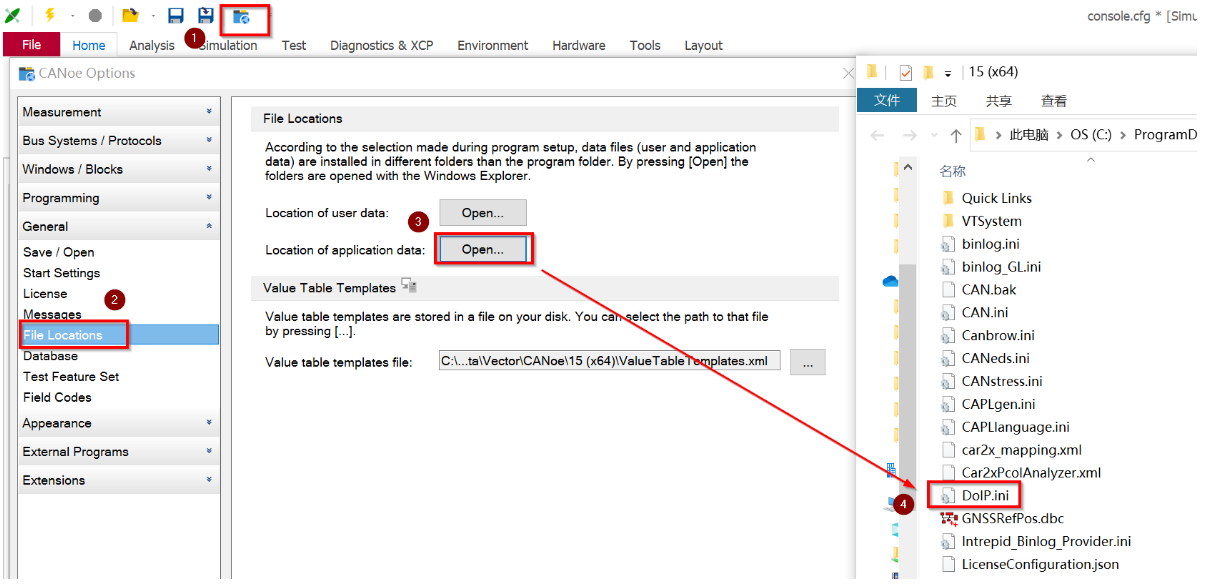
Task: Click the Save configuration disk icon
Action: point(176,15)
